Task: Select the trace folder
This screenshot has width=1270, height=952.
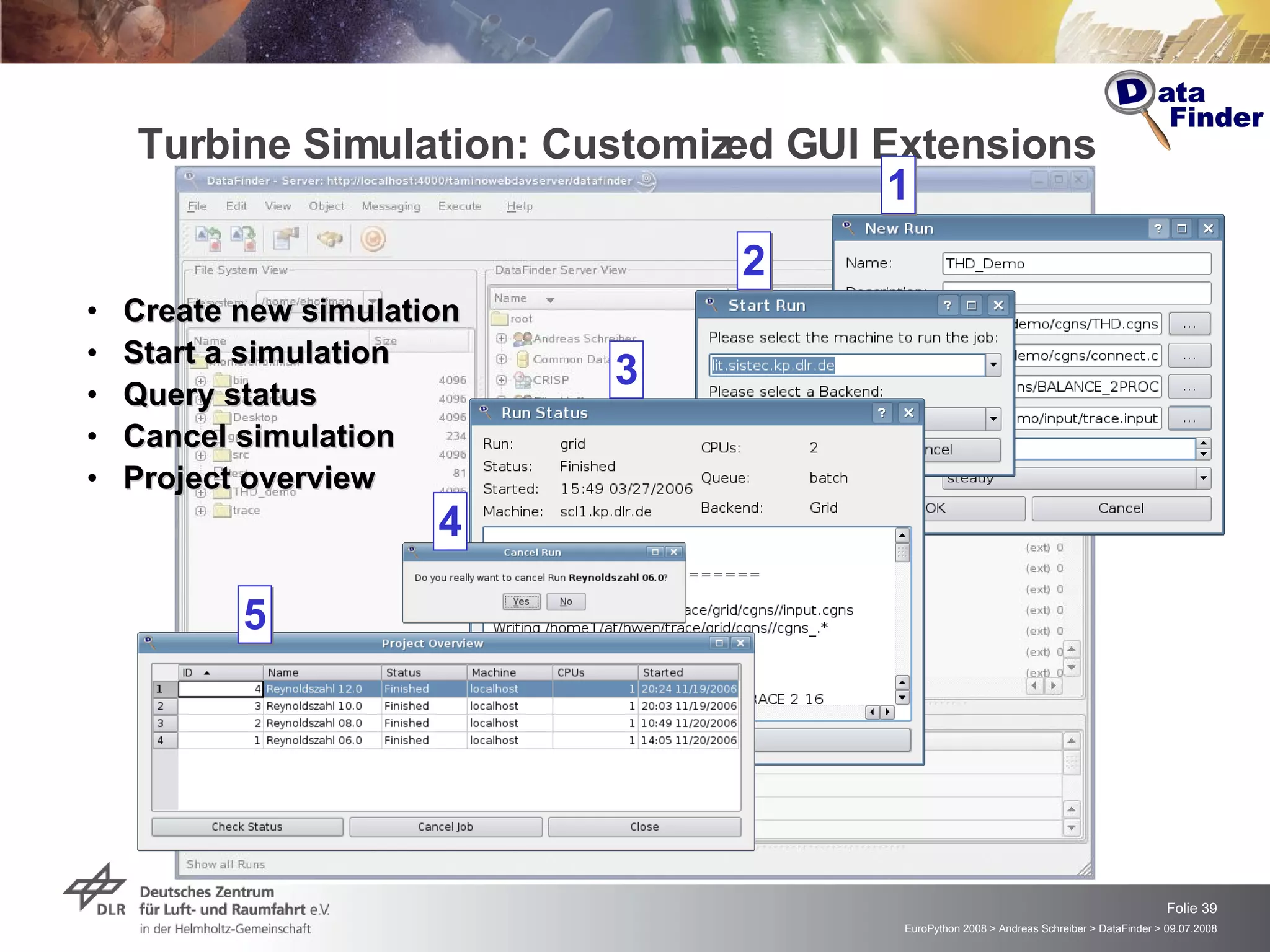Action: click(x=237, y=511)
